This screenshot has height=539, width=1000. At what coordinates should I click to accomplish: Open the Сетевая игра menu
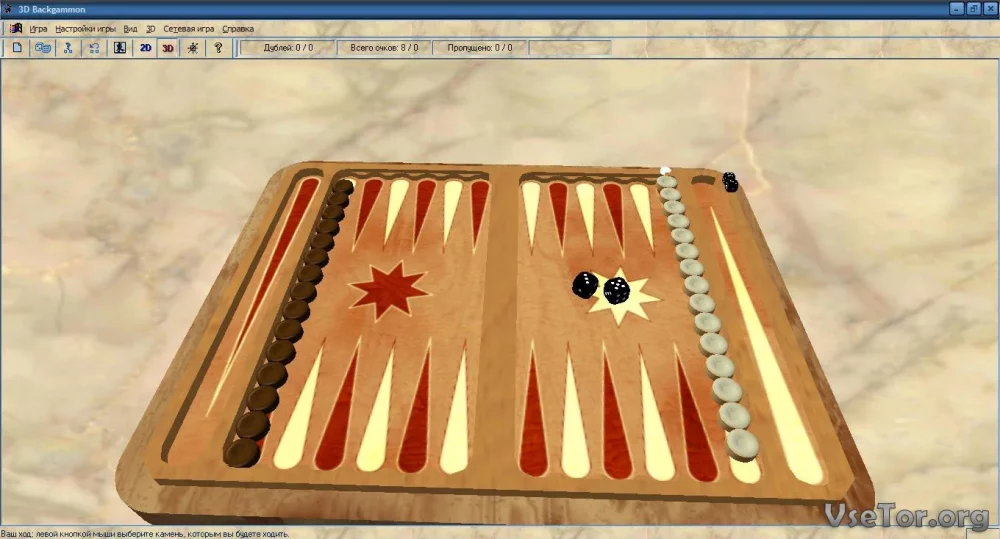[189, 29]
